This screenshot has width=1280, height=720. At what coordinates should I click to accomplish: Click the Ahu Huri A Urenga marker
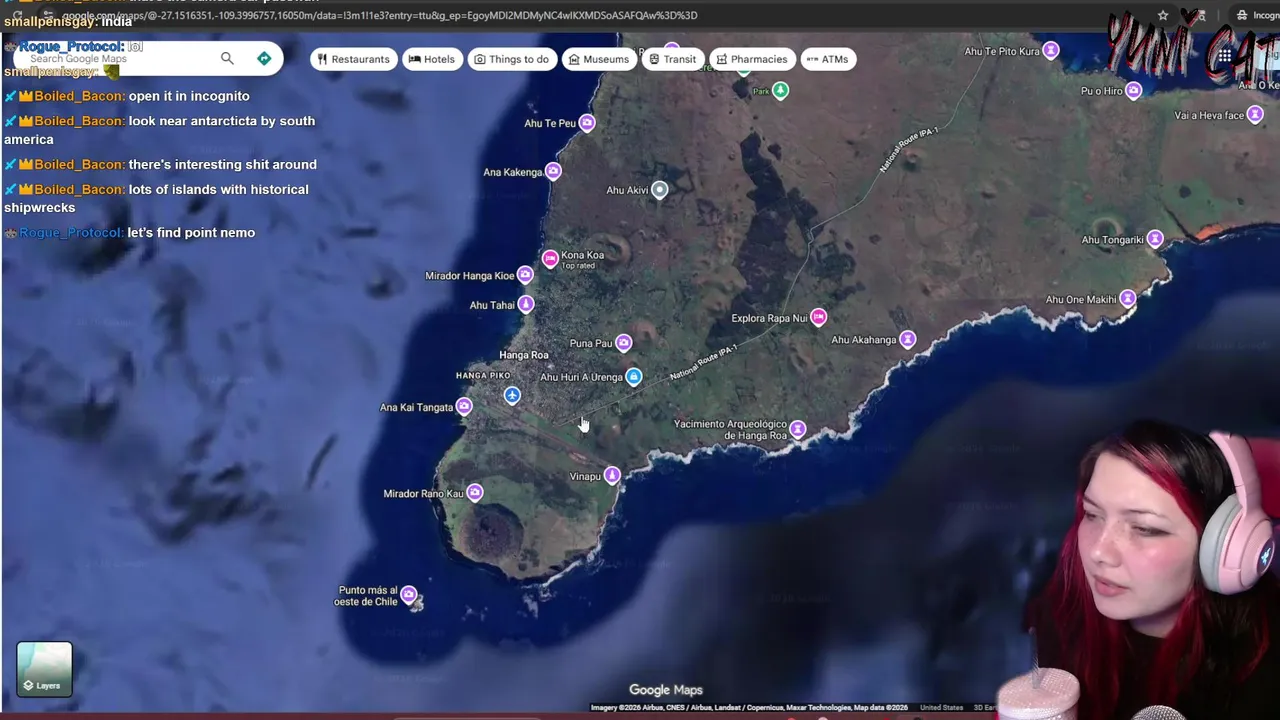click(633, 377)
